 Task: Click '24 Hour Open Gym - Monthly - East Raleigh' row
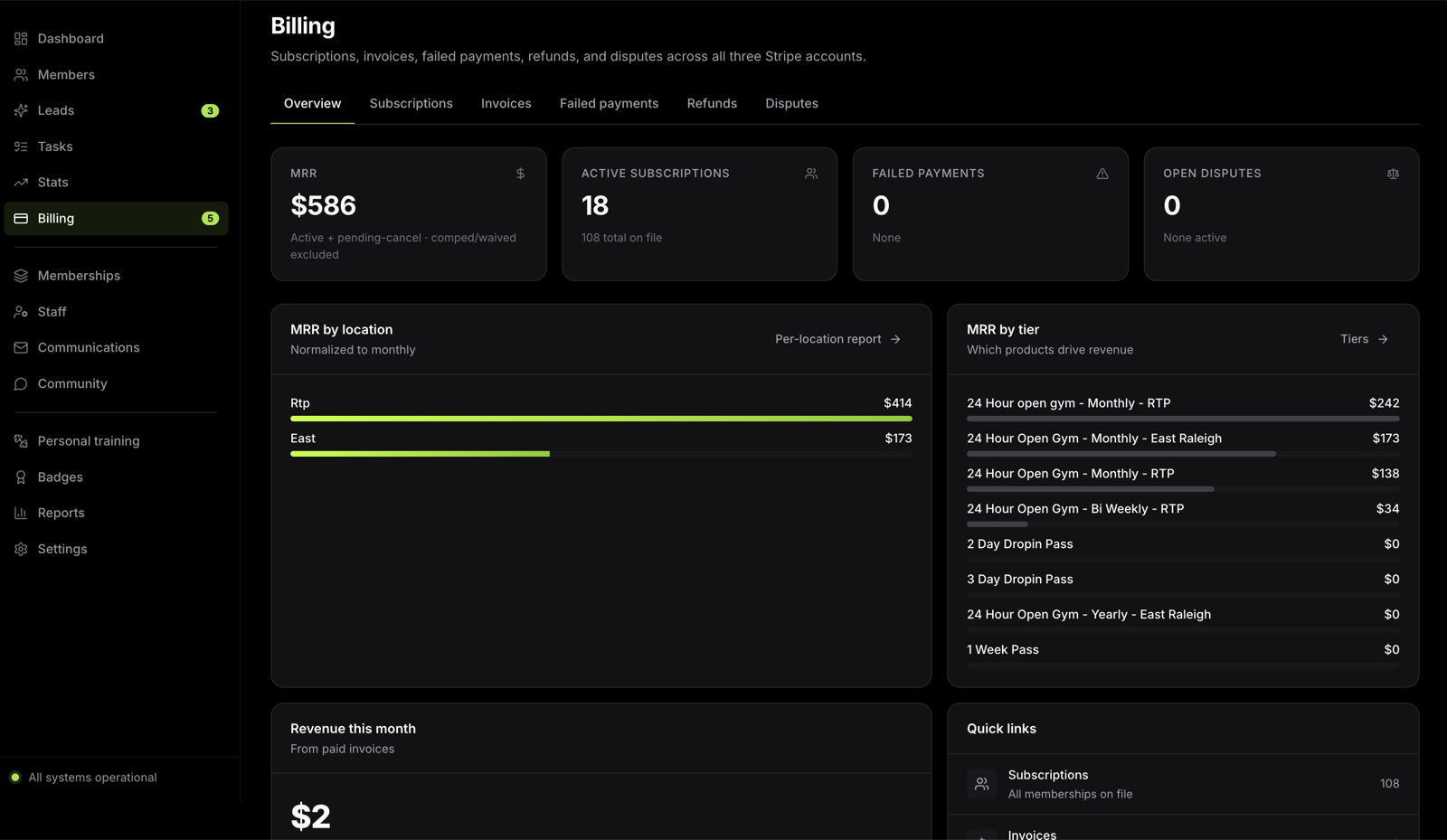pyautogui.click(x=1183, y=443)
